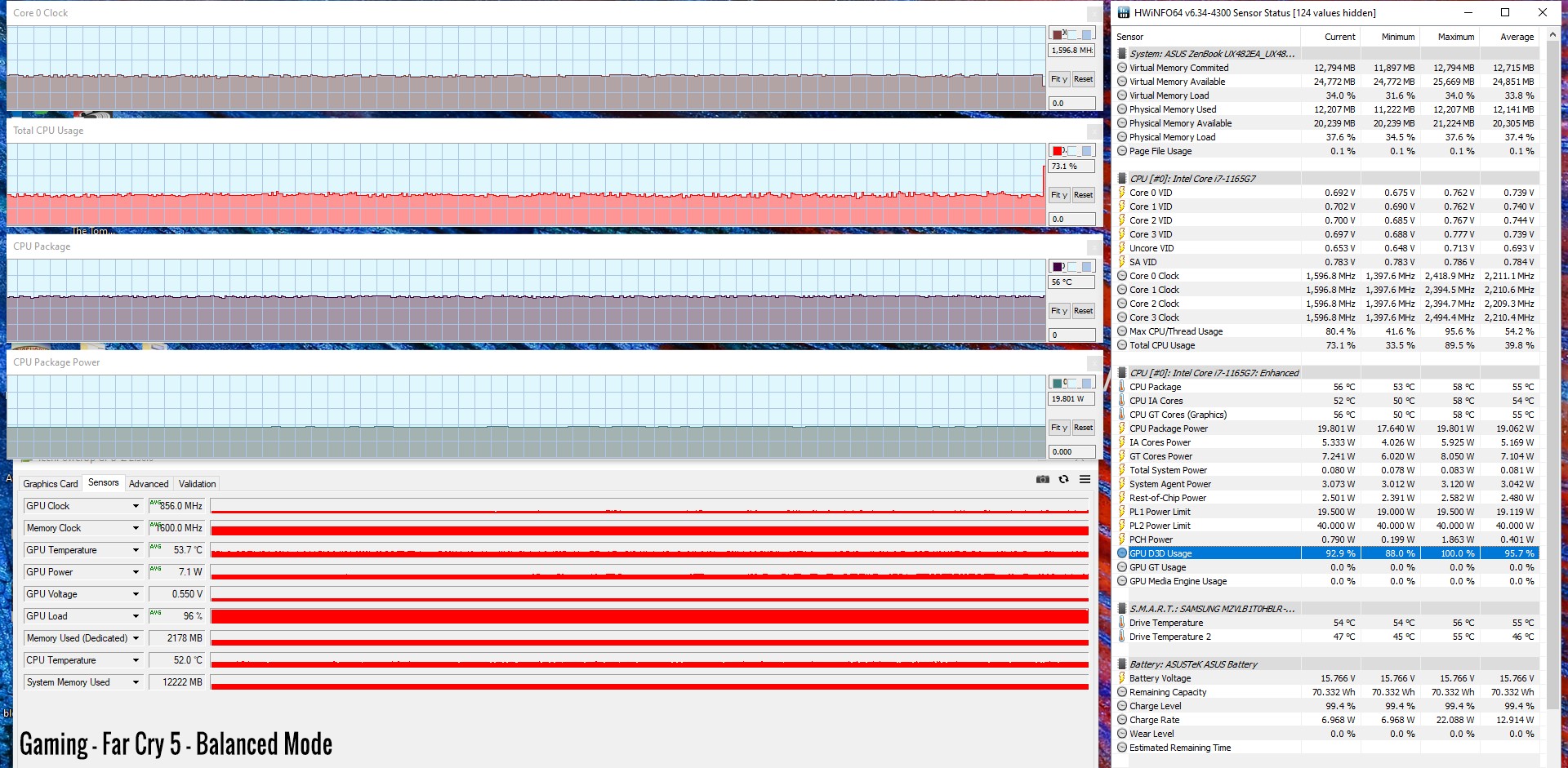Open the GPU Load sensor dropdown

pos(136,616)
